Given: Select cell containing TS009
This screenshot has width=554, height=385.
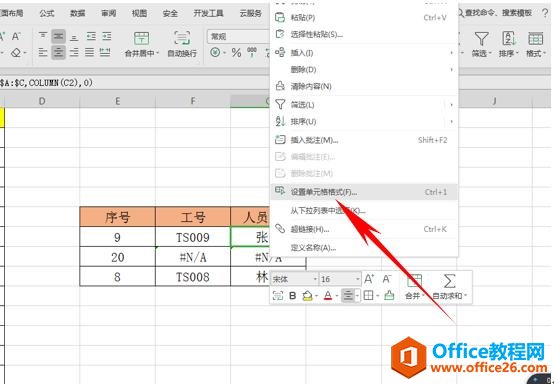Looking at the screenshot, I should pyautogui.click(x=193, y=237).
